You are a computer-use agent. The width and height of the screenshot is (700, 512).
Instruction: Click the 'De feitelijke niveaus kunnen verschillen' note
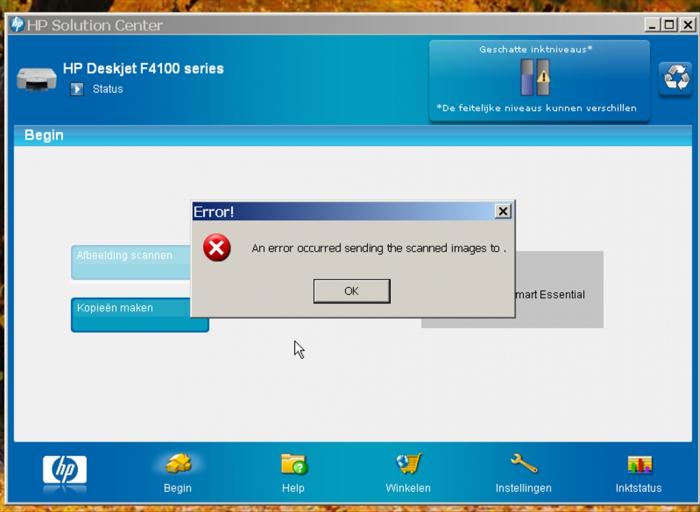click(x=537, y=108)
